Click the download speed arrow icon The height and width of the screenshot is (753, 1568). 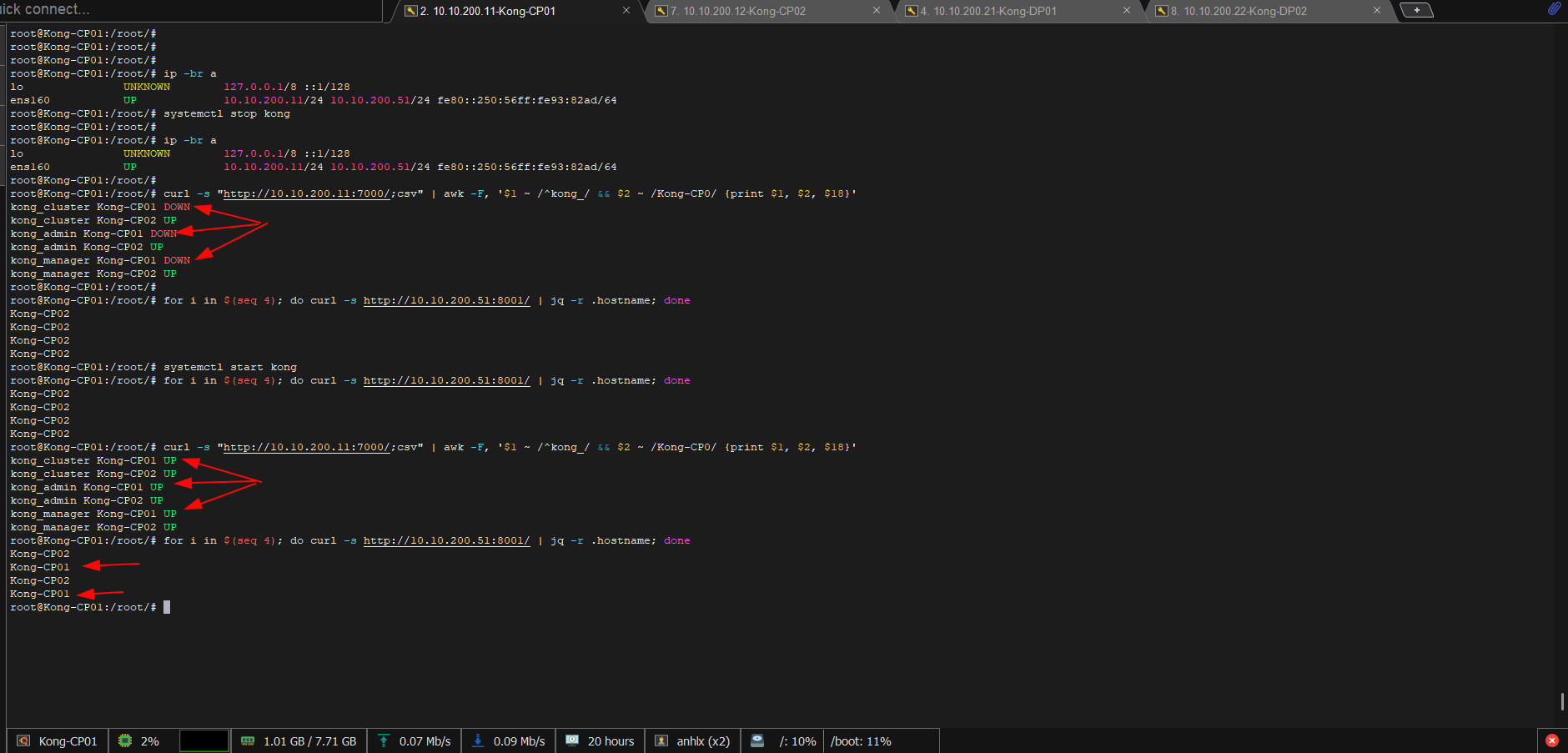click(x=478, y=740)
